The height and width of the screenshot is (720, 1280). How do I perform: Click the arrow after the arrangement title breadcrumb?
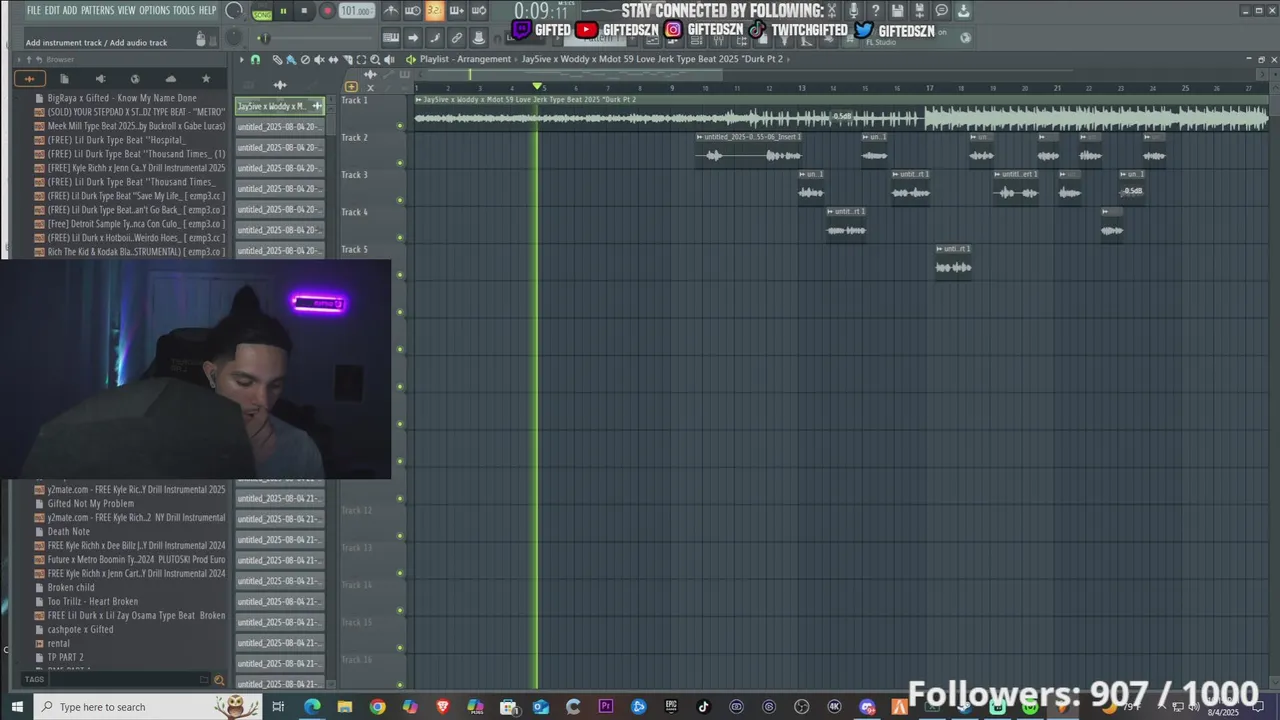[x=789, y=59]
